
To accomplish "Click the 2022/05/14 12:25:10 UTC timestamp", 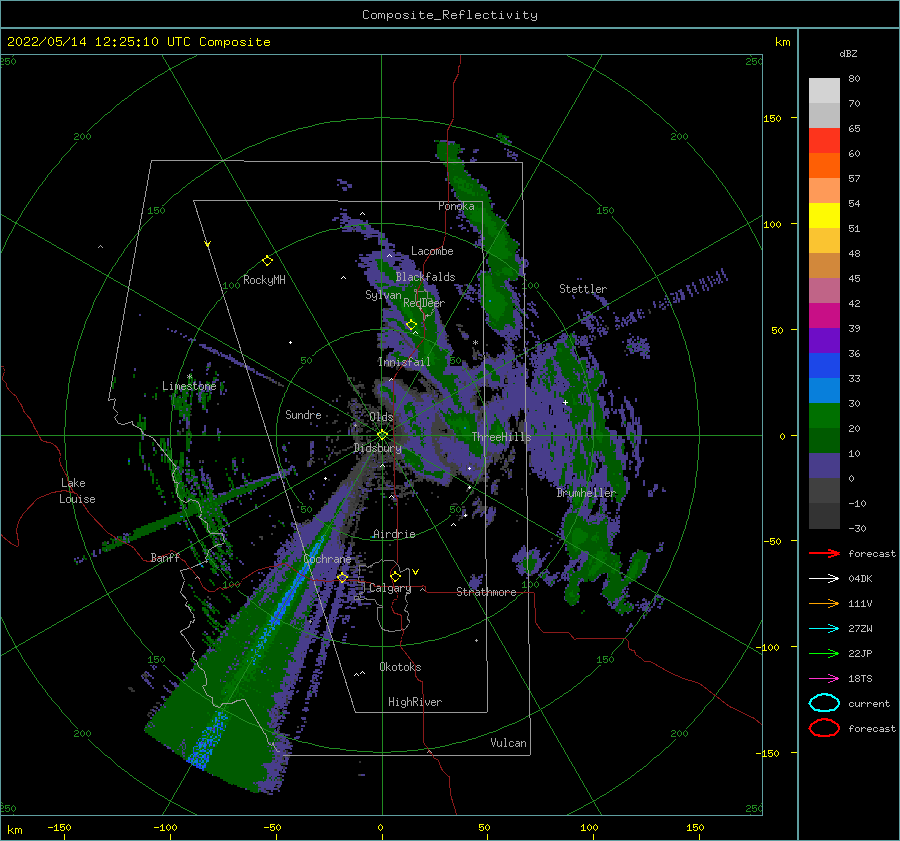I will tap(138, 42).
